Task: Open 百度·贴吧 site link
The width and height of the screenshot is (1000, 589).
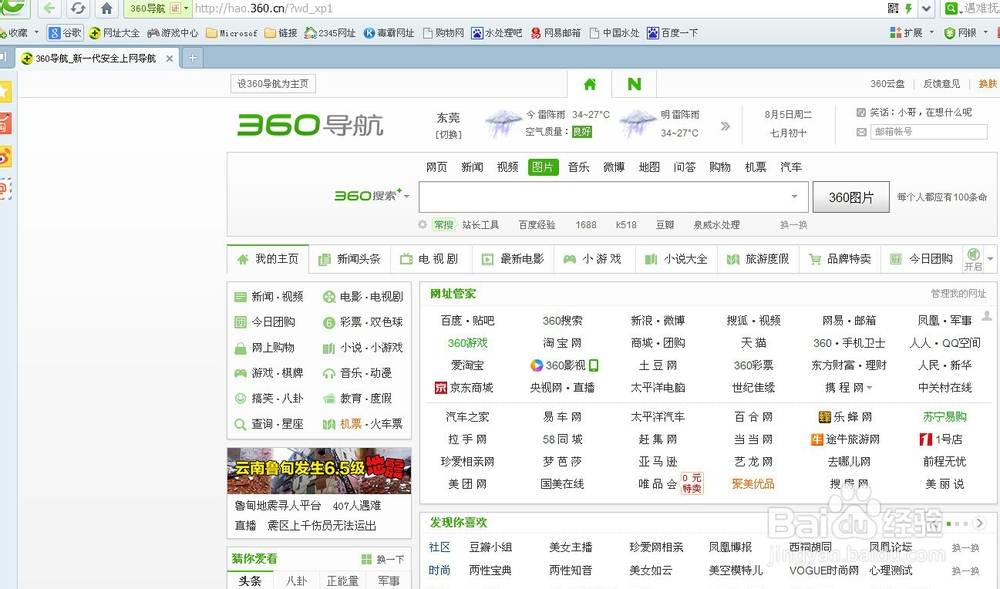Action: (467, 321)
